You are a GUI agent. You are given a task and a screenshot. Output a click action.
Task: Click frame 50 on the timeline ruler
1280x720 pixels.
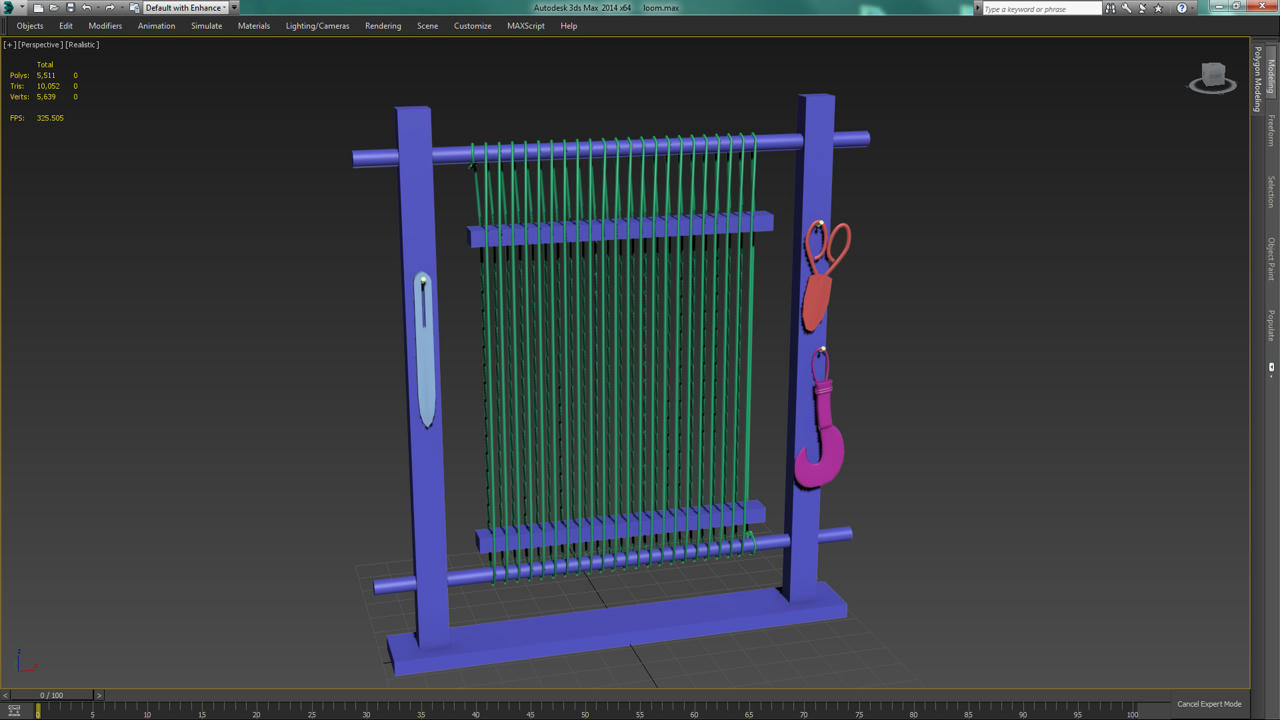click(585, 712)
